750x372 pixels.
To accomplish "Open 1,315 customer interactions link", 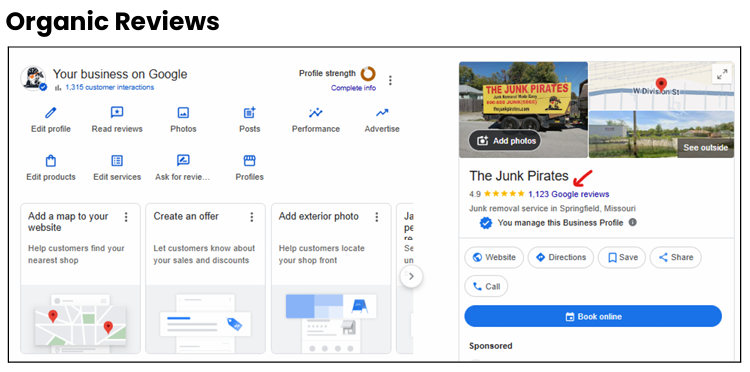I will (110, 88).
